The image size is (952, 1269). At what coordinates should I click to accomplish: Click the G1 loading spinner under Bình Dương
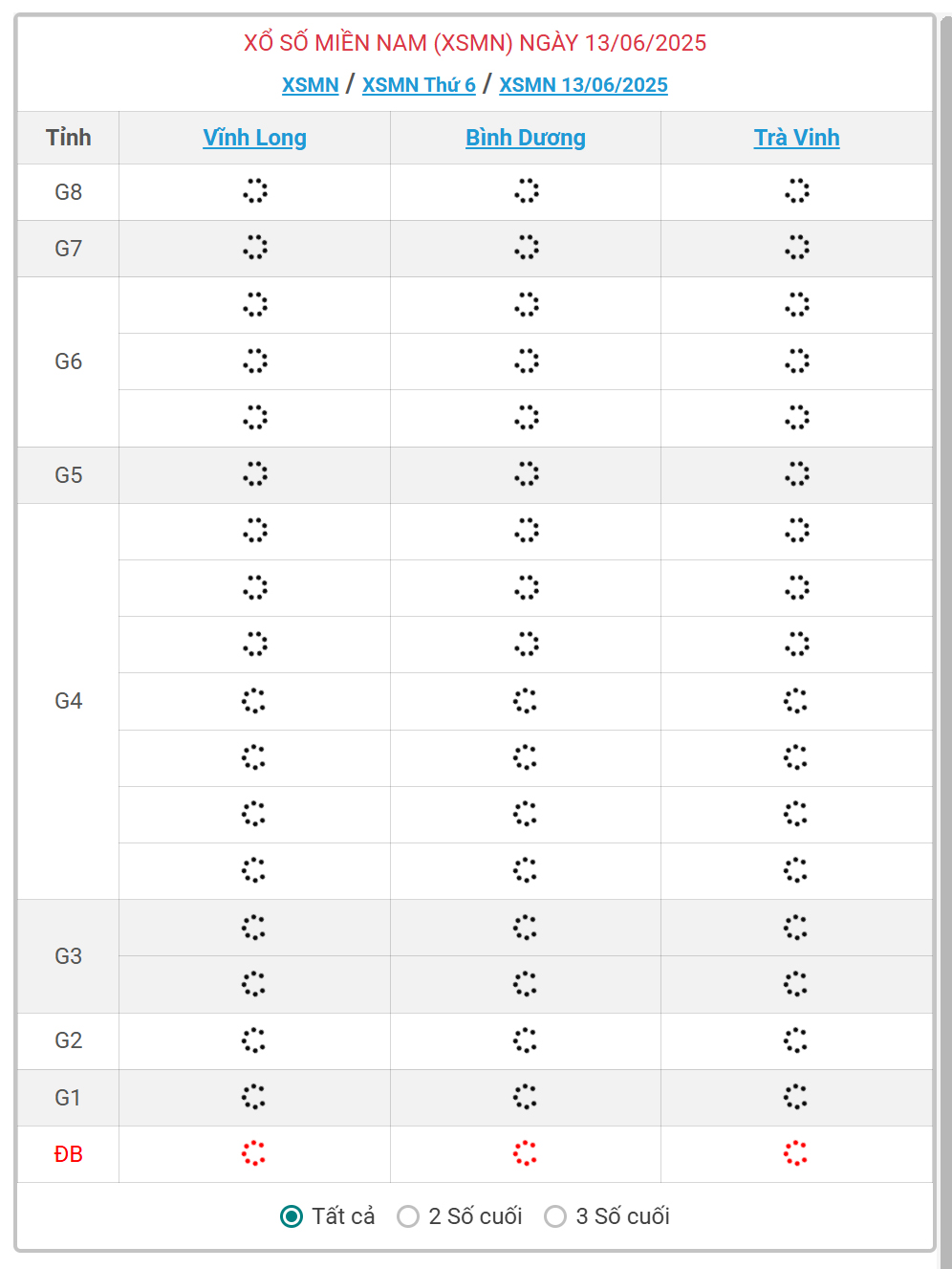coord(525,1097)
